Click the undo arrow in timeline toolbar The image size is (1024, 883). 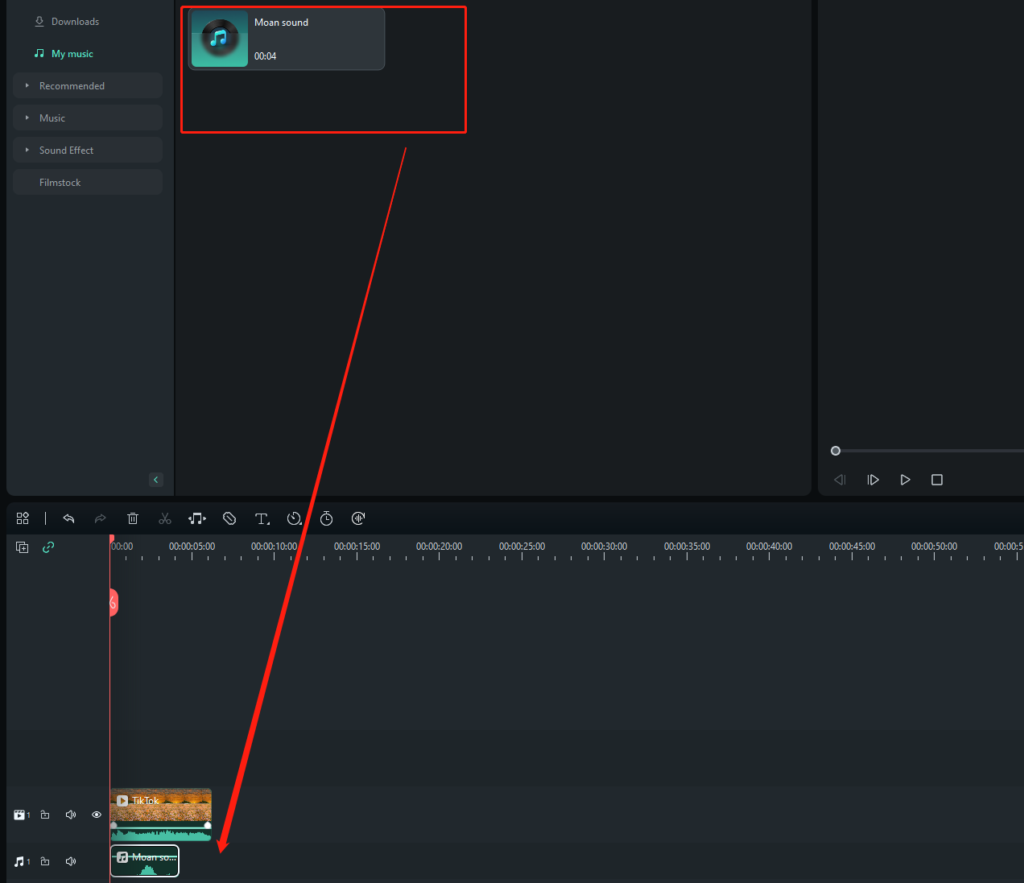point(69,518)
